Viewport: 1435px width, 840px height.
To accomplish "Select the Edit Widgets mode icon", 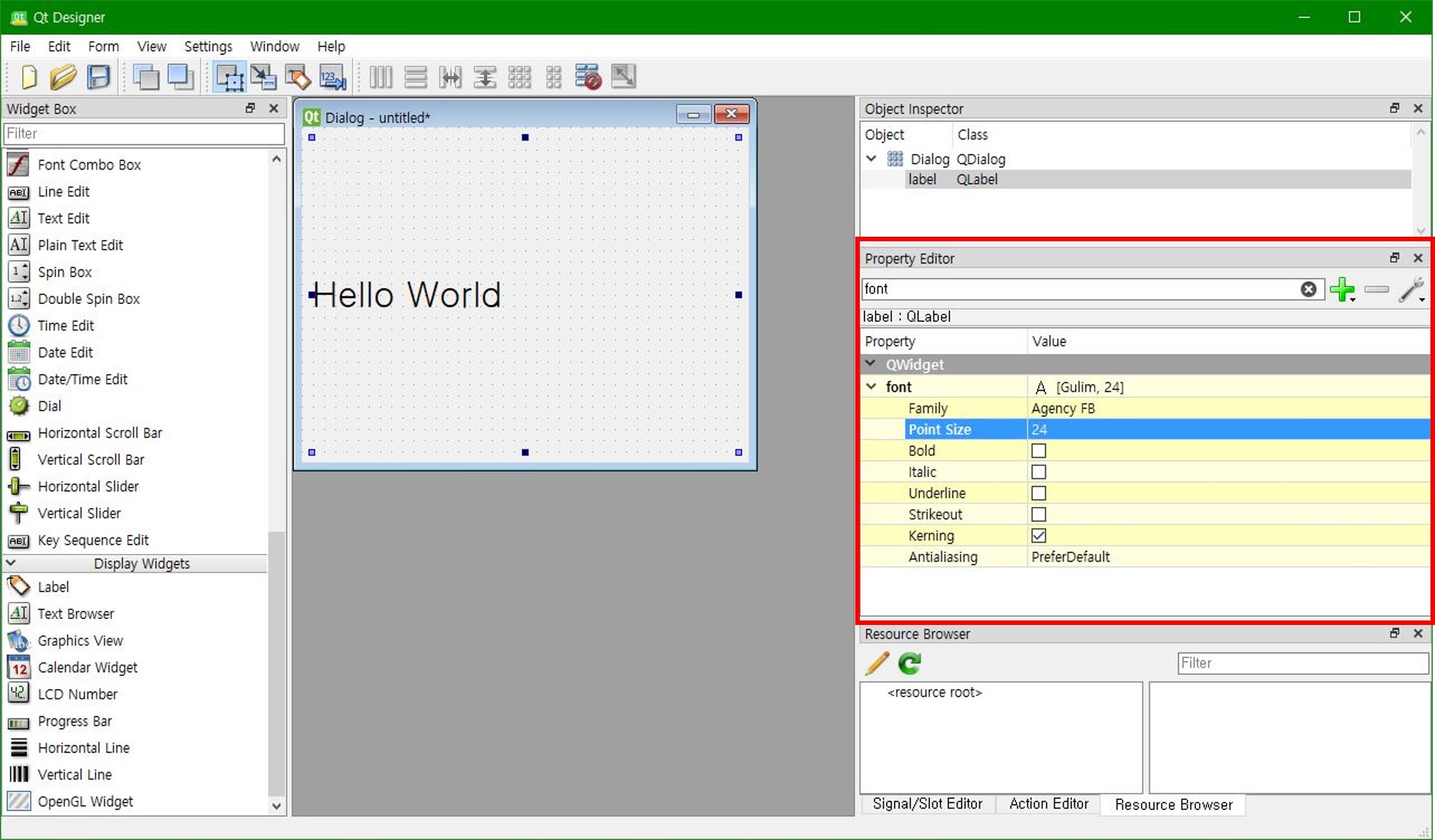I will pos(229,77).
